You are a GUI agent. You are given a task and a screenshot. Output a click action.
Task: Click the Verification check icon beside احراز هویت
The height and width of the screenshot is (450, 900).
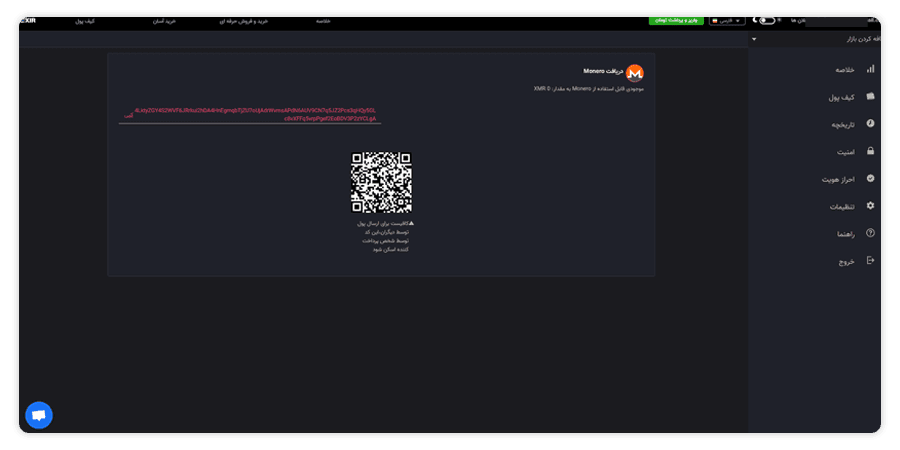(870, 179)
